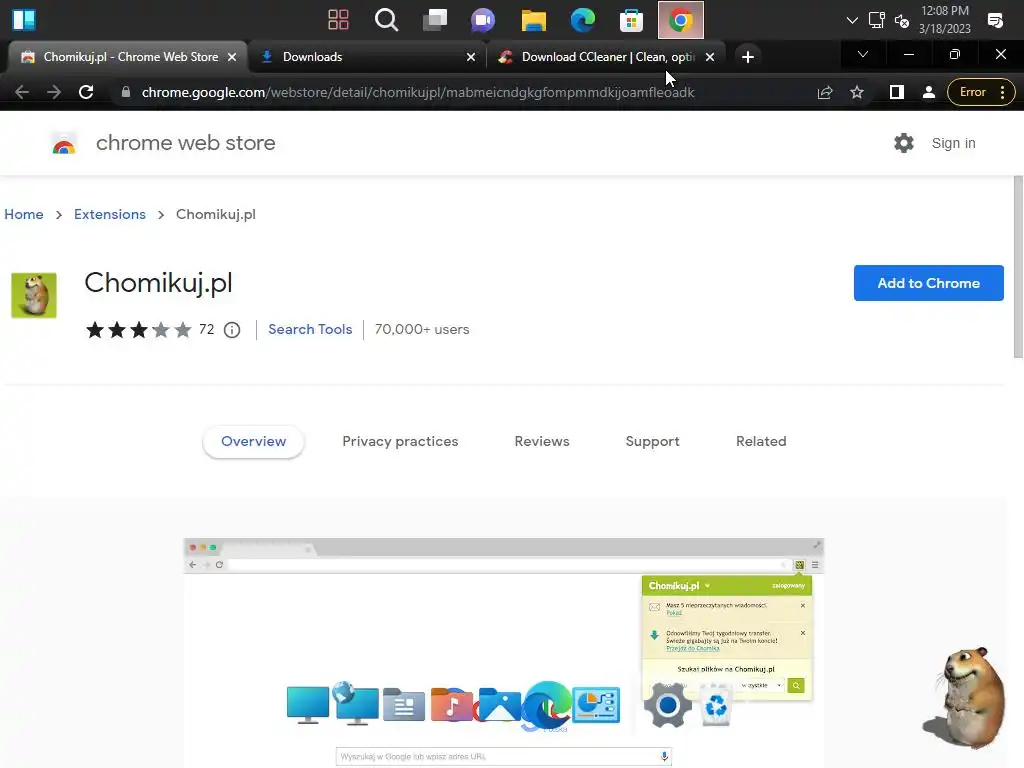Screen dimensions: 1024x768
Task: Open a new browser tab
Action: coord(748,57)
